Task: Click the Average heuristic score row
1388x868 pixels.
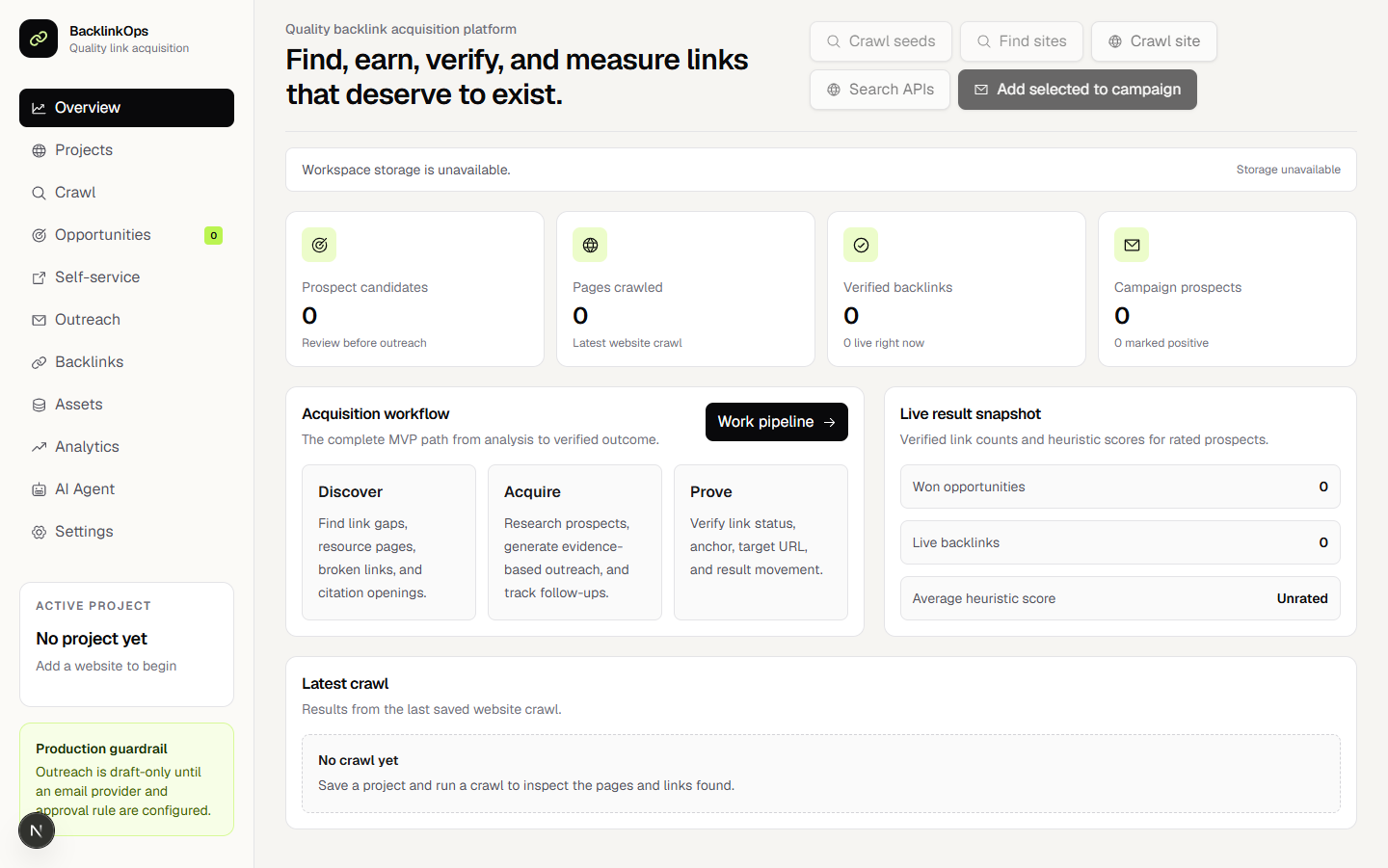Action: click(1120, 598)
